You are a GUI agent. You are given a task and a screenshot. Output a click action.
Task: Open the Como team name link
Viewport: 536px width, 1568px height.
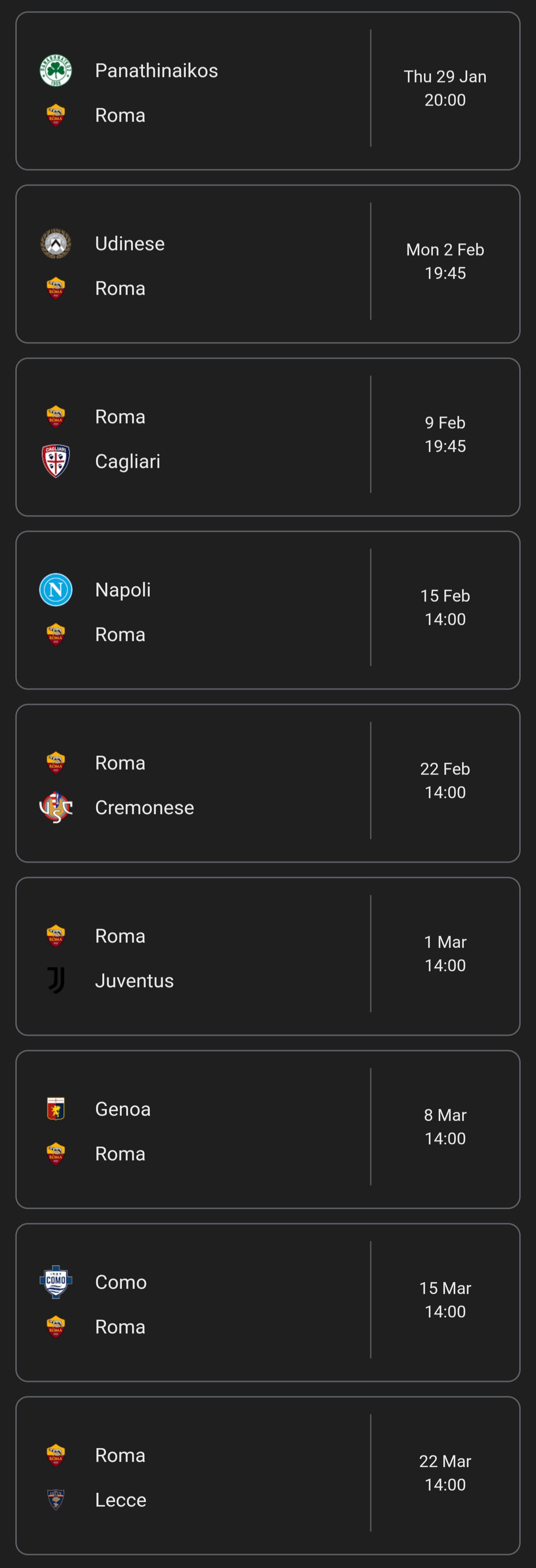[121, 1281]
